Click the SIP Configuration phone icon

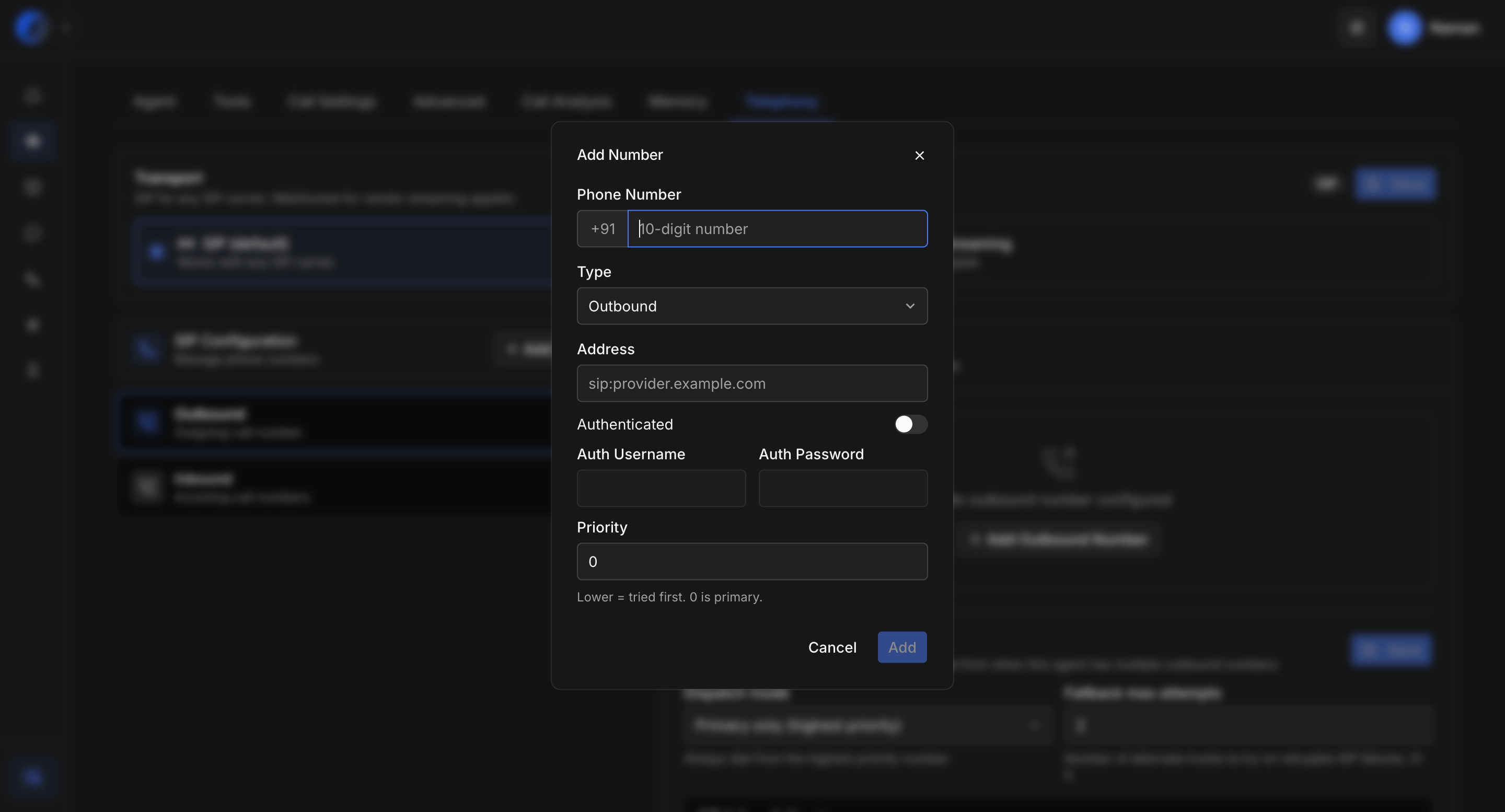pyautogui.click(x=147, y=349)
